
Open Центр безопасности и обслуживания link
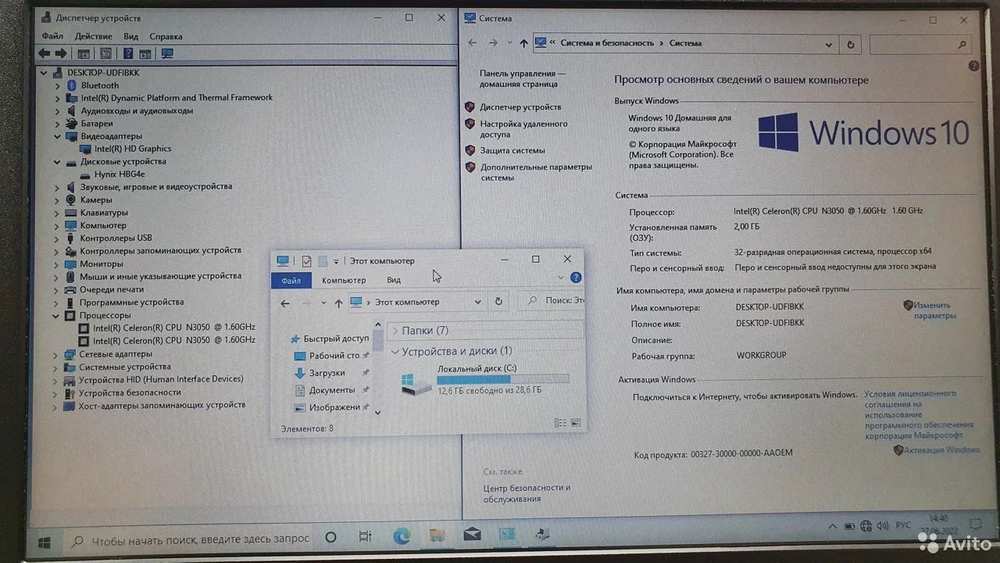coord(526,493)
